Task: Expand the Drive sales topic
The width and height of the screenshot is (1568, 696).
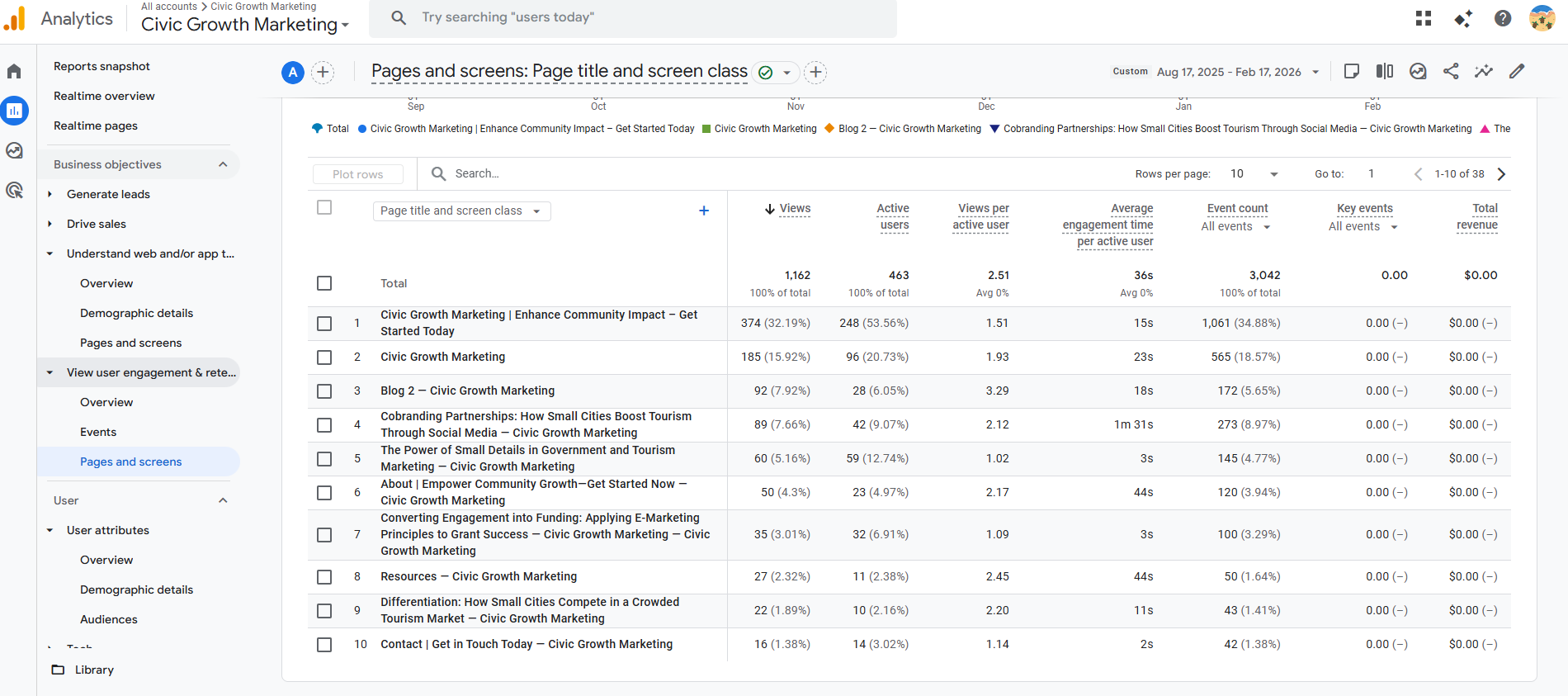Action: pyautogui.click(x=50, y=224)
